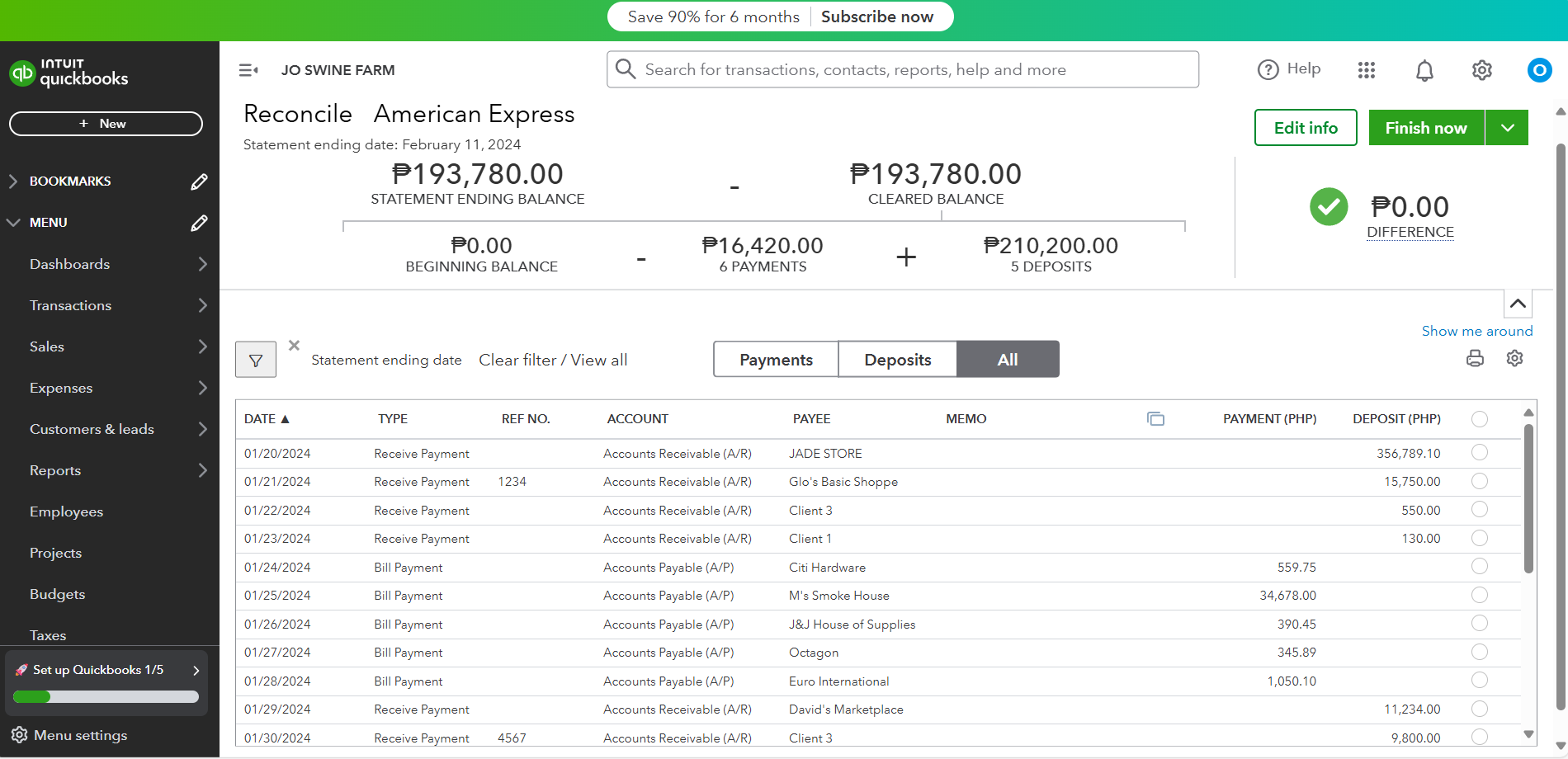This screenshot has width=1568, height=759.
Task: Expand the Sales menu item
Action: (202, 346)
